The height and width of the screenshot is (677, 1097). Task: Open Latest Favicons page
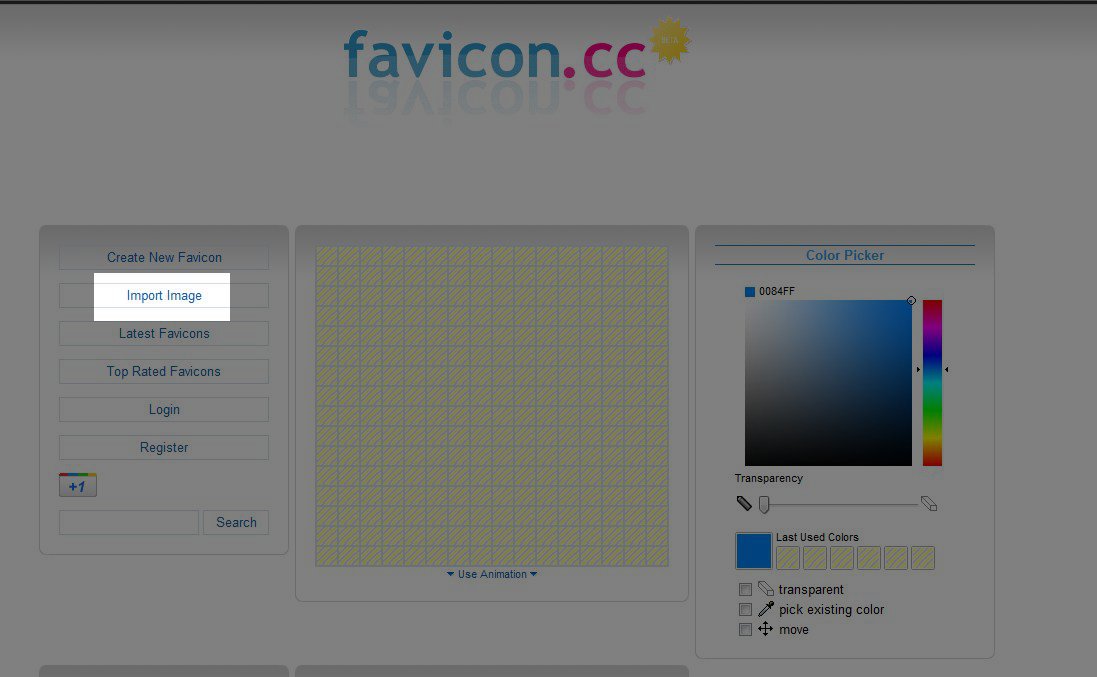(164, 333)
